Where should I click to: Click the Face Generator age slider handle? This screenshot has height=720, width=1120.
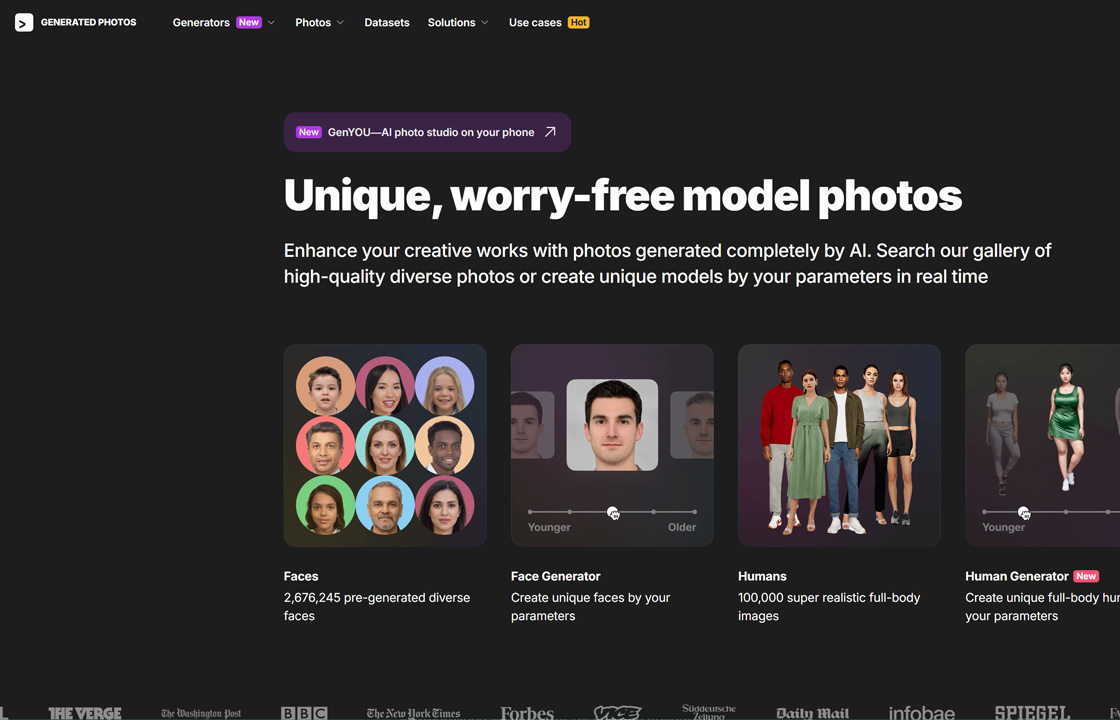click(x=612, y=512)
